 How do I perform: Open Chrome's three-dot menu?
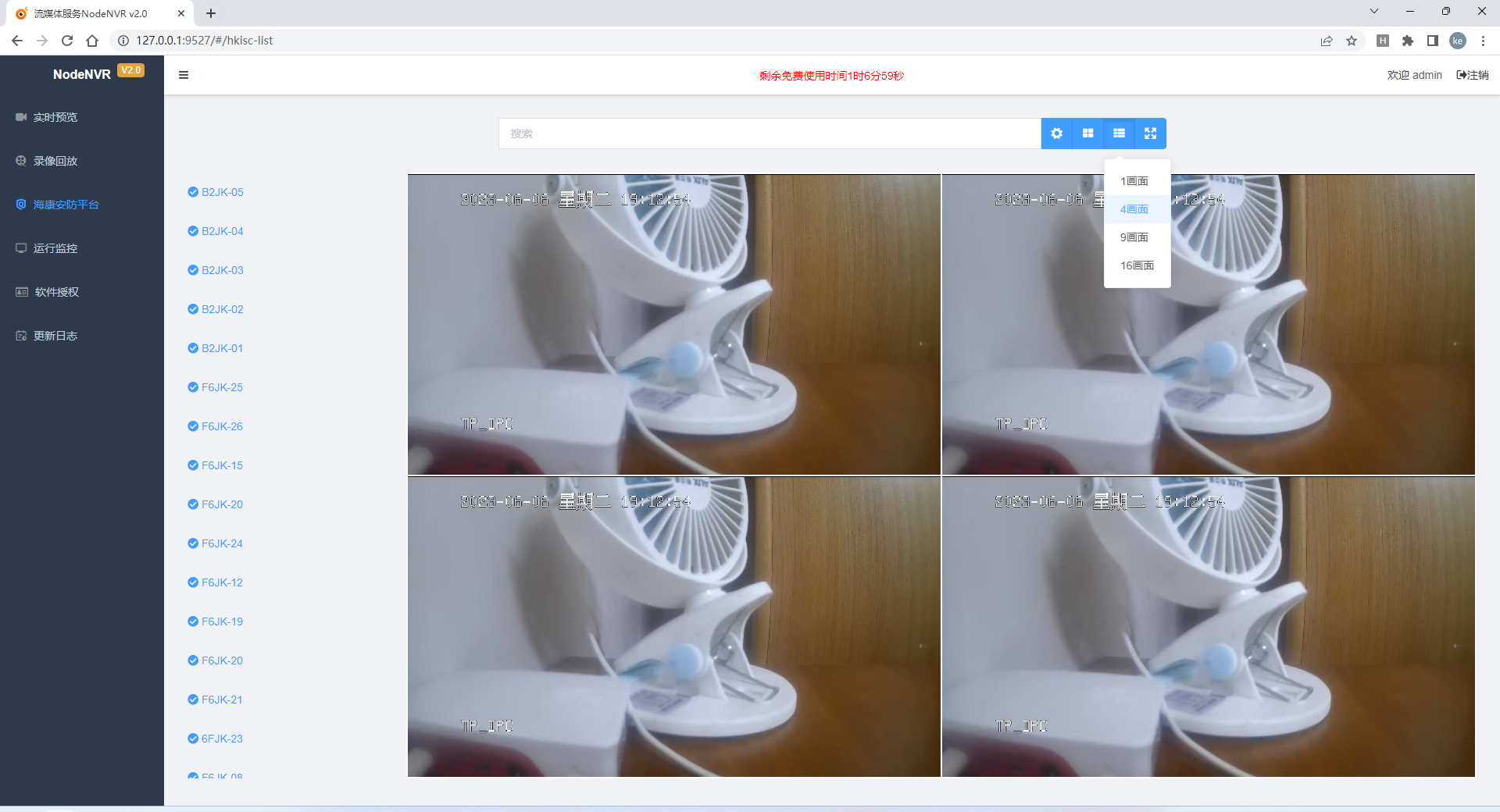pyautogui.click(x=1483, y=41)
